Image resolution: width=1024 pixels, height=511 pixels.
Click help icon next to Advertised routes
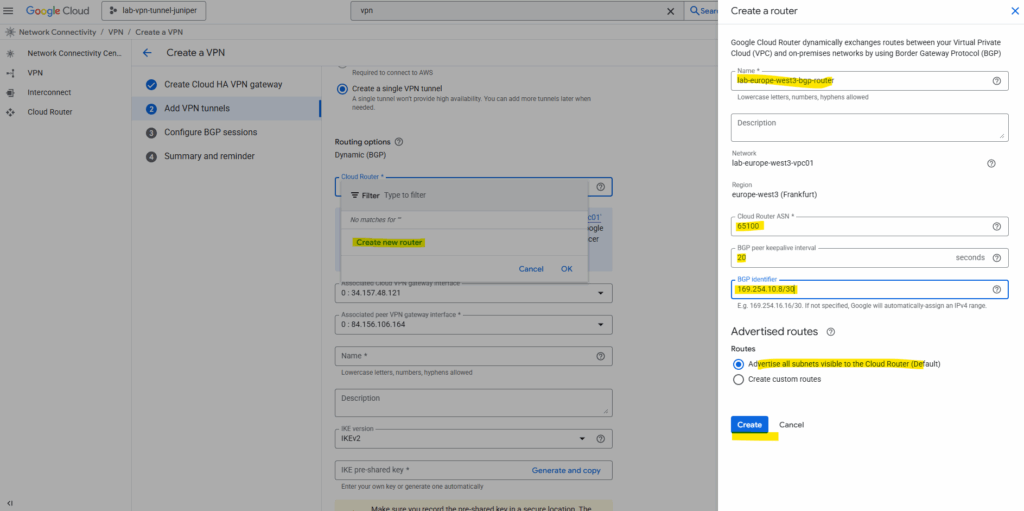(x=830, y=332)
